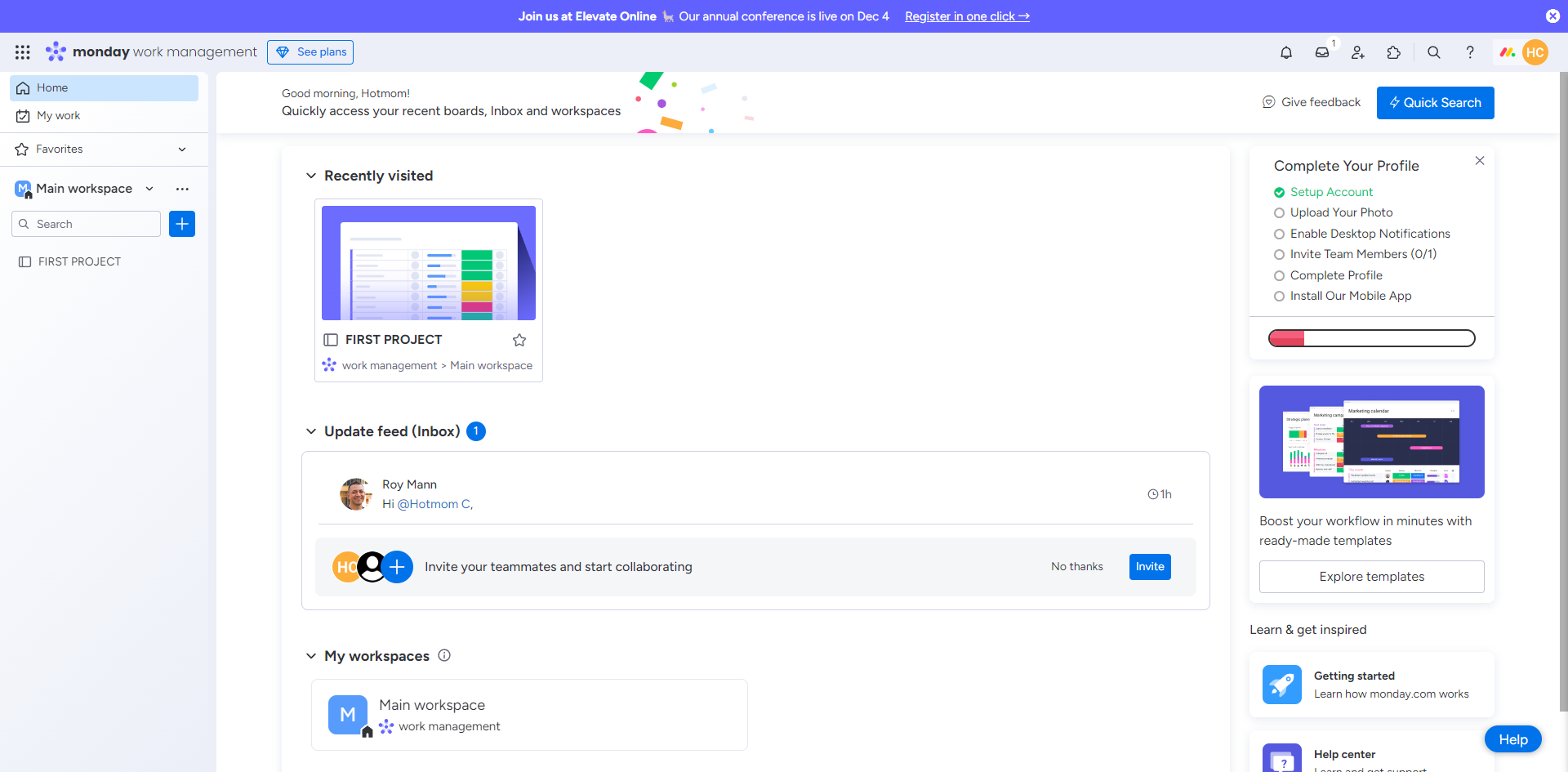Click No thanks on invite prompt
Screen dimensions: 1568x772
[1077, 567]
